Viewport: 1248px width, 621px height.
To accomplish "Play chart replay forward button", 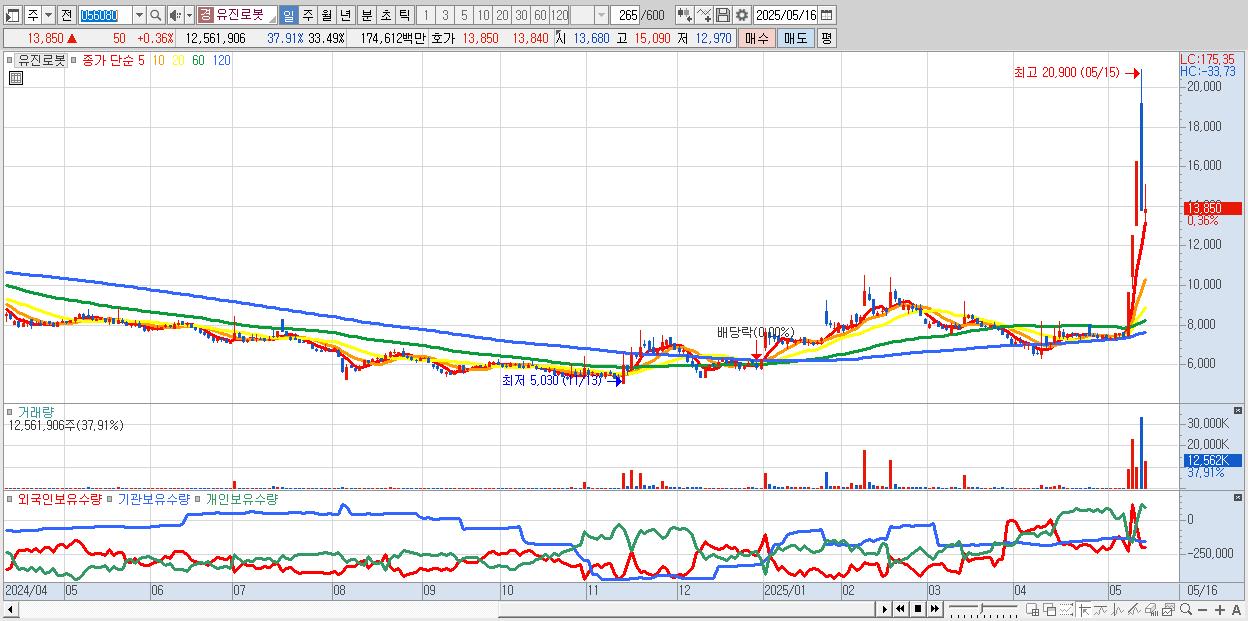I will pyautogui.click(x=885, y=609).
